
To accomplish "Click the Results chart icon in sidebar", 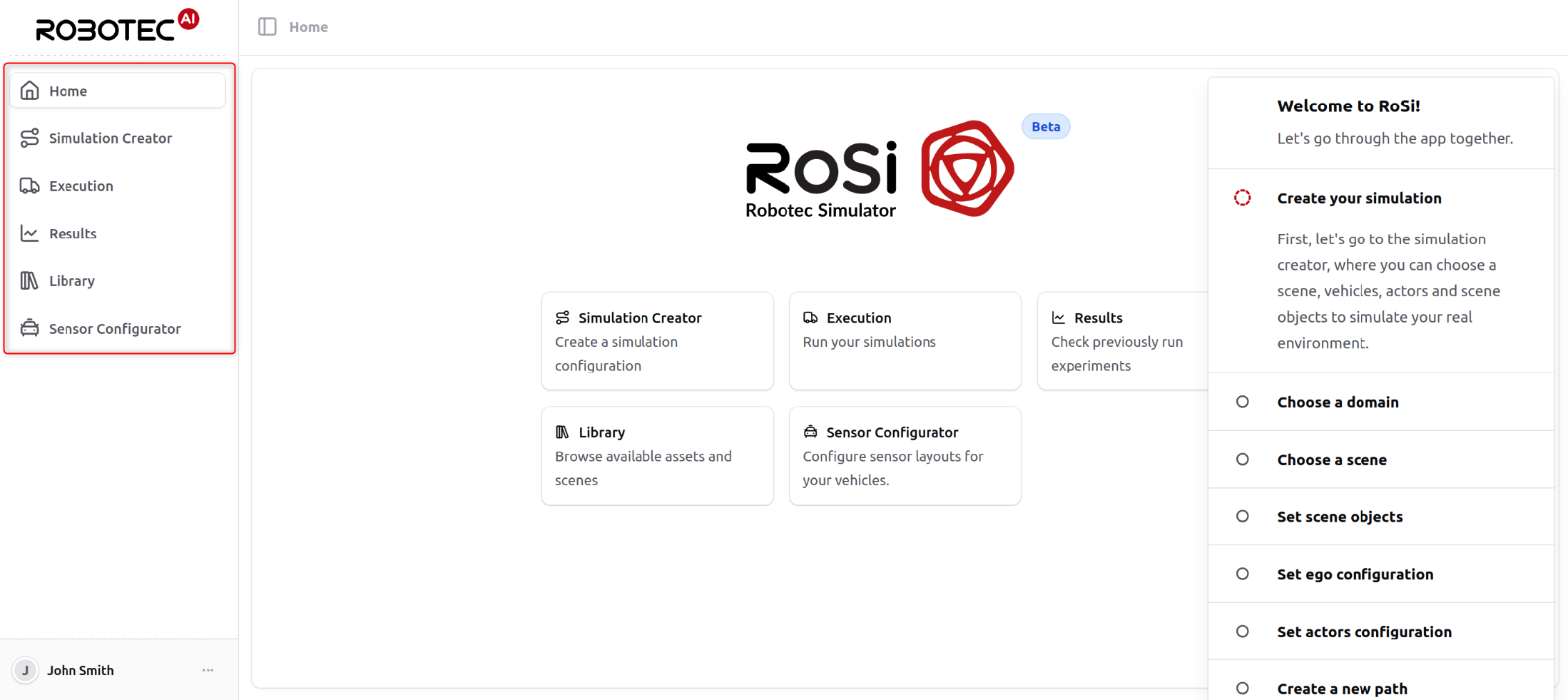I will tap(29, 233).
